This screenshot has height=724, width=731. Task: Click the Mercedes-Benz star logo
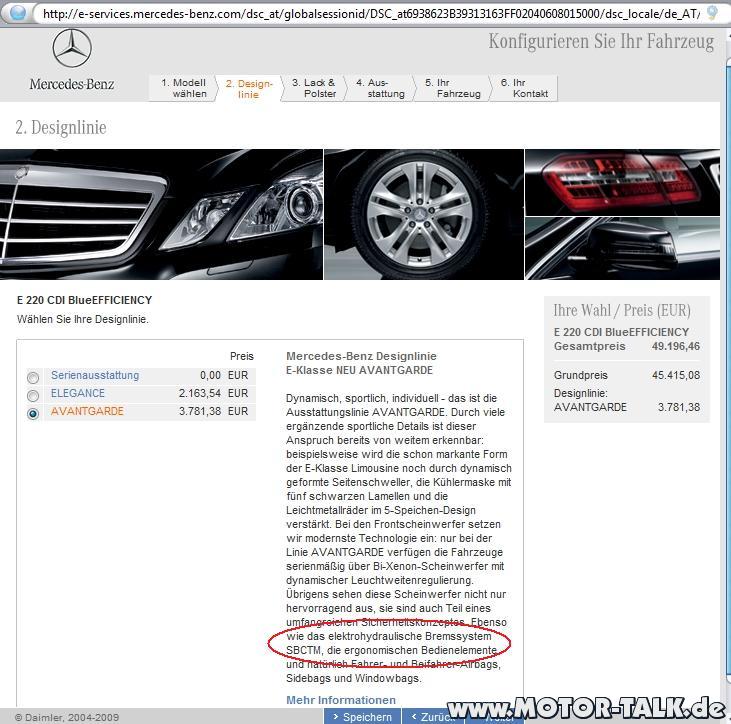tap(72, 48)
